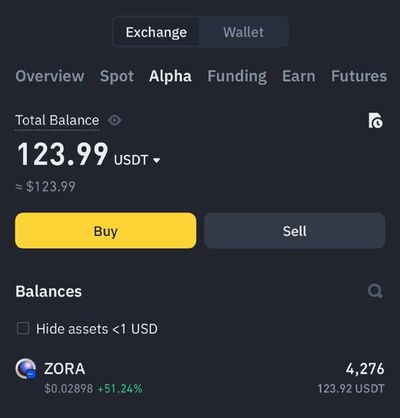The width and height of the screenshot is (400, 418).
Task: Go to the Funding tab
Action: click(237, 76)
